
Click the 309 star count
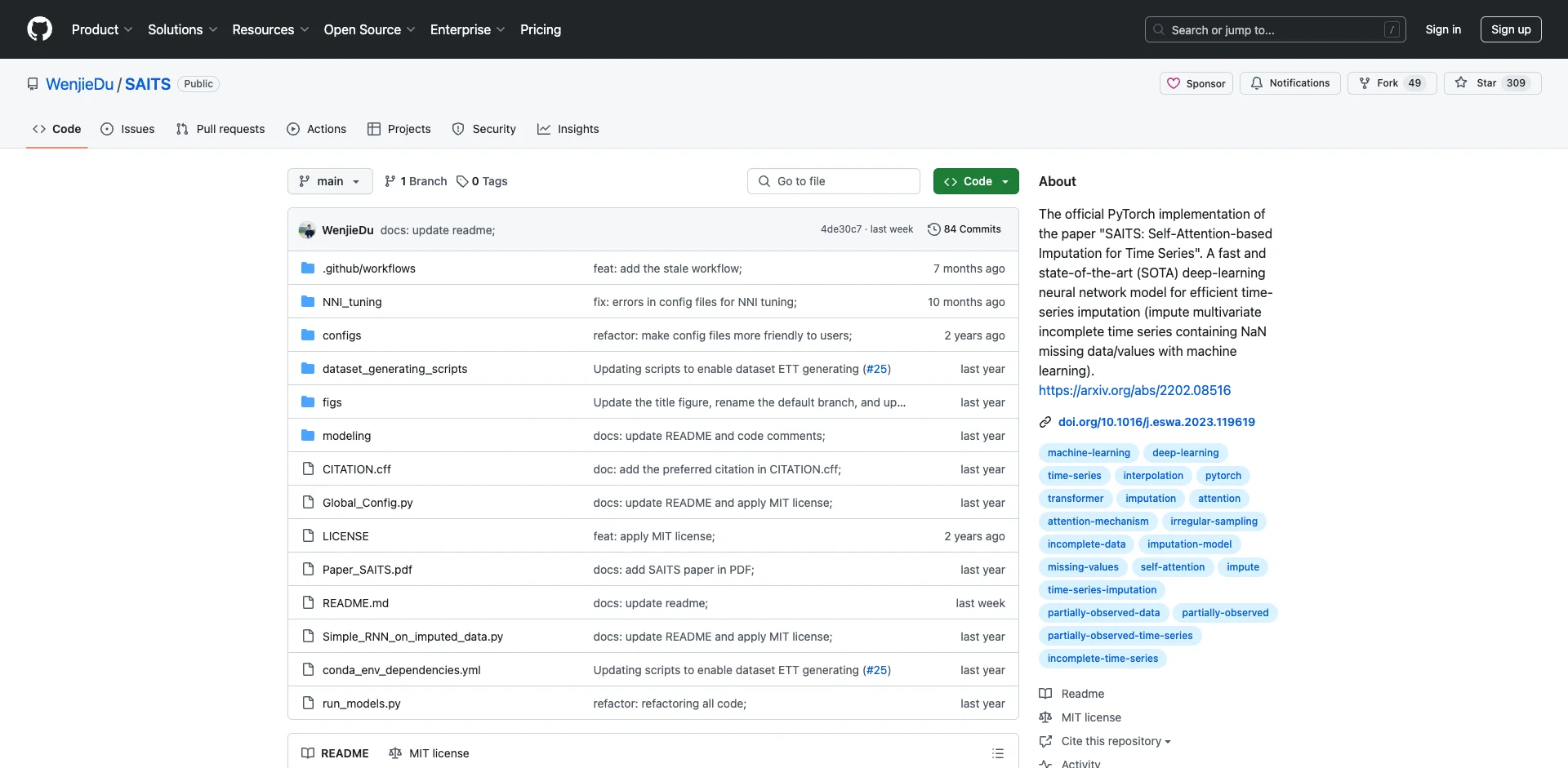(1516, 83)
